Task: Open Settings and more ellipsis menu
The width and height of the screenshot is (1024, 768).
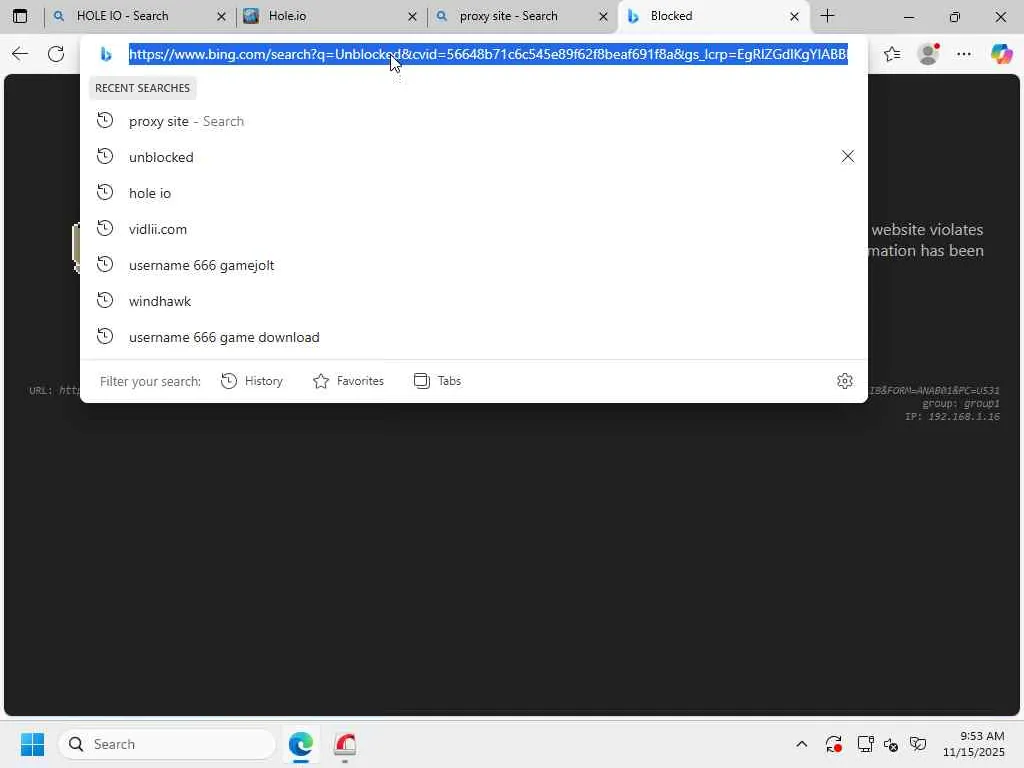Action: coord(964,54)
